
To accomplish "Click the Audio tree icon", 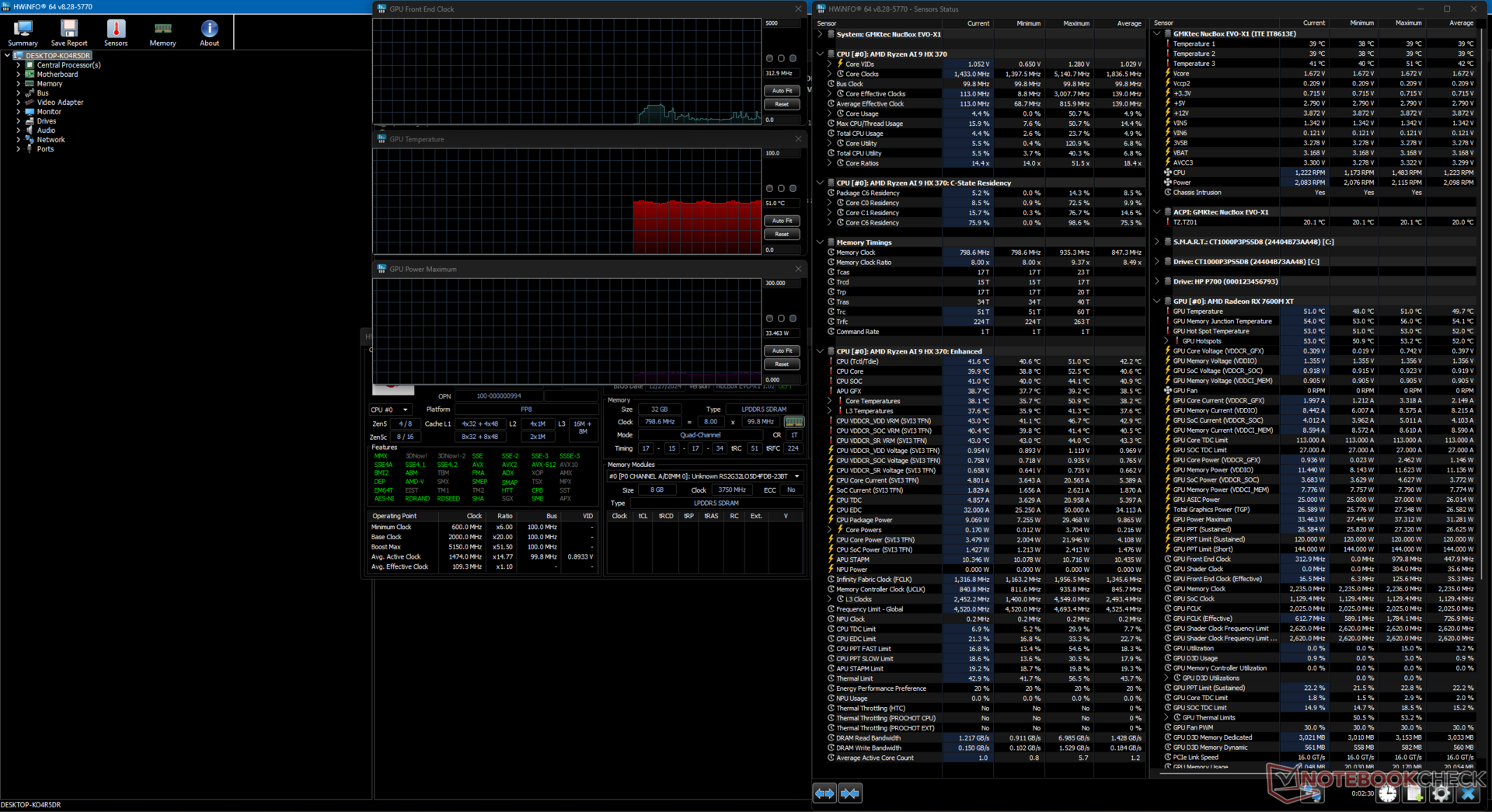I will 30,131.
